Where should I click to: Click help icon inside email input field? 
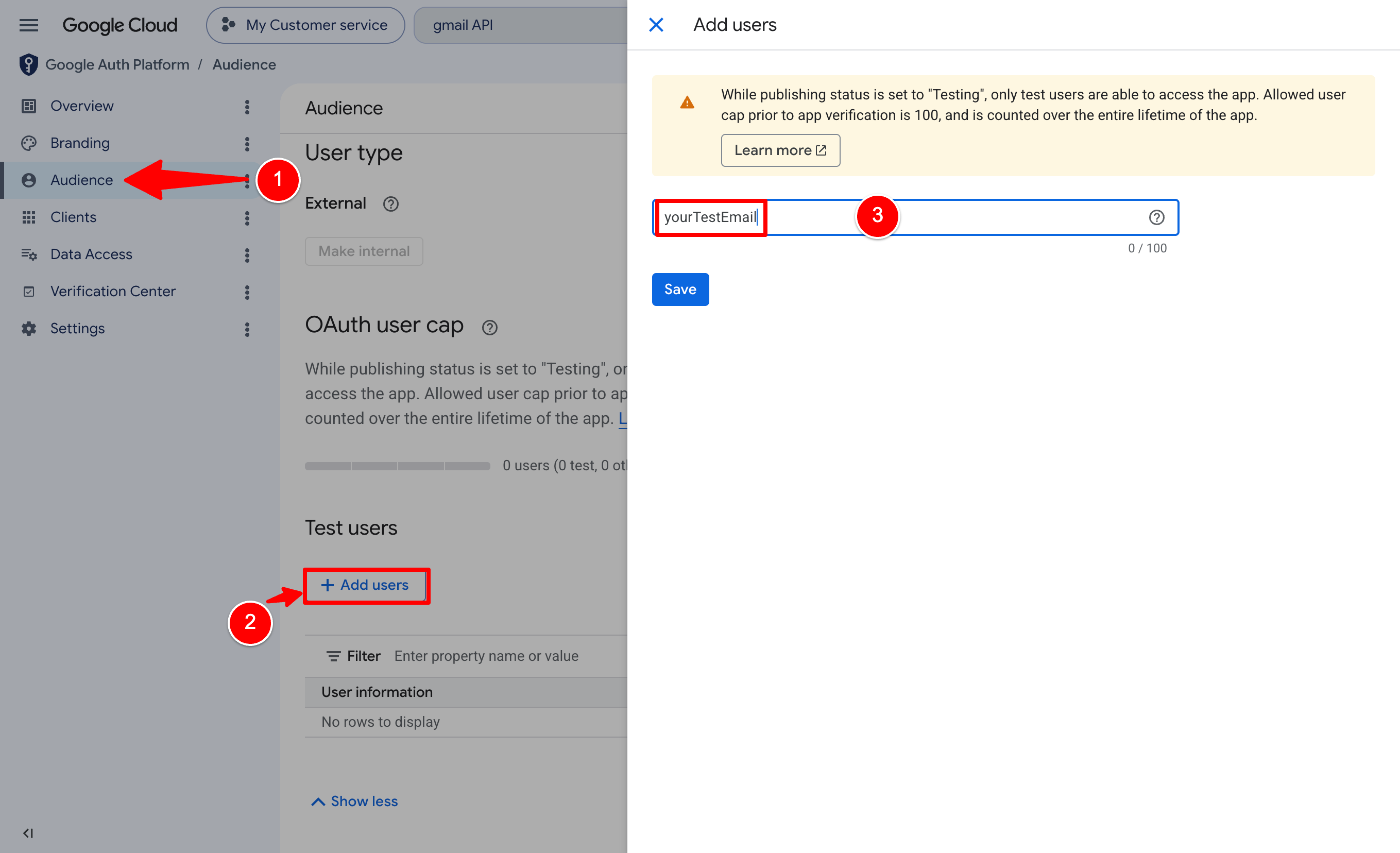[1156, 217]
